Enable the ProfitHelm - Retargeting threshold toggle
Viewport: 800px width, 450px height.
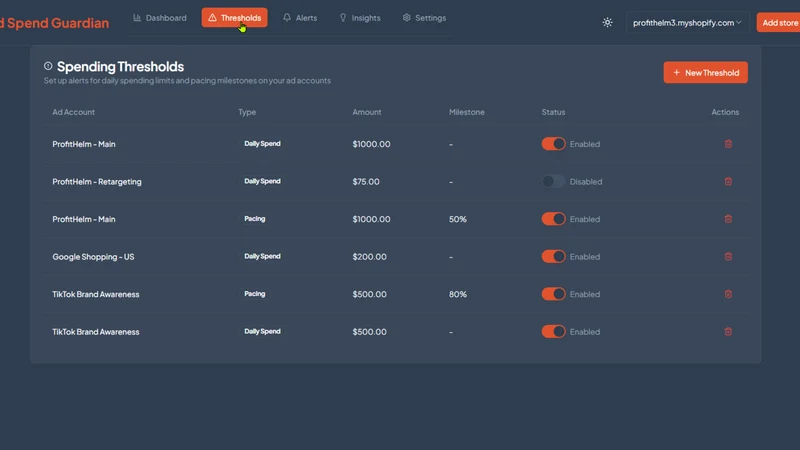[553, 181]
